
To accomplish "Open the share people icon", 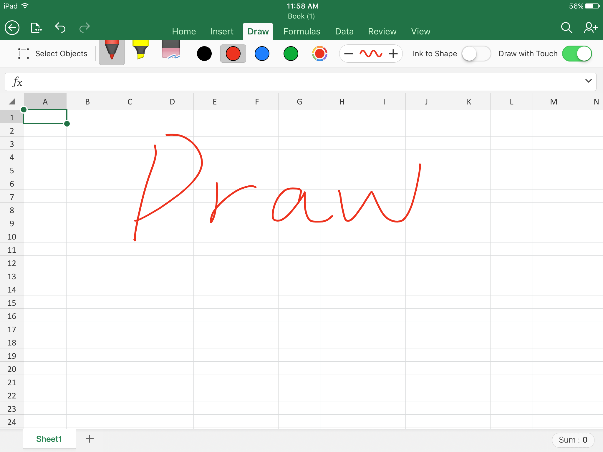I will (x=589, y=28).
